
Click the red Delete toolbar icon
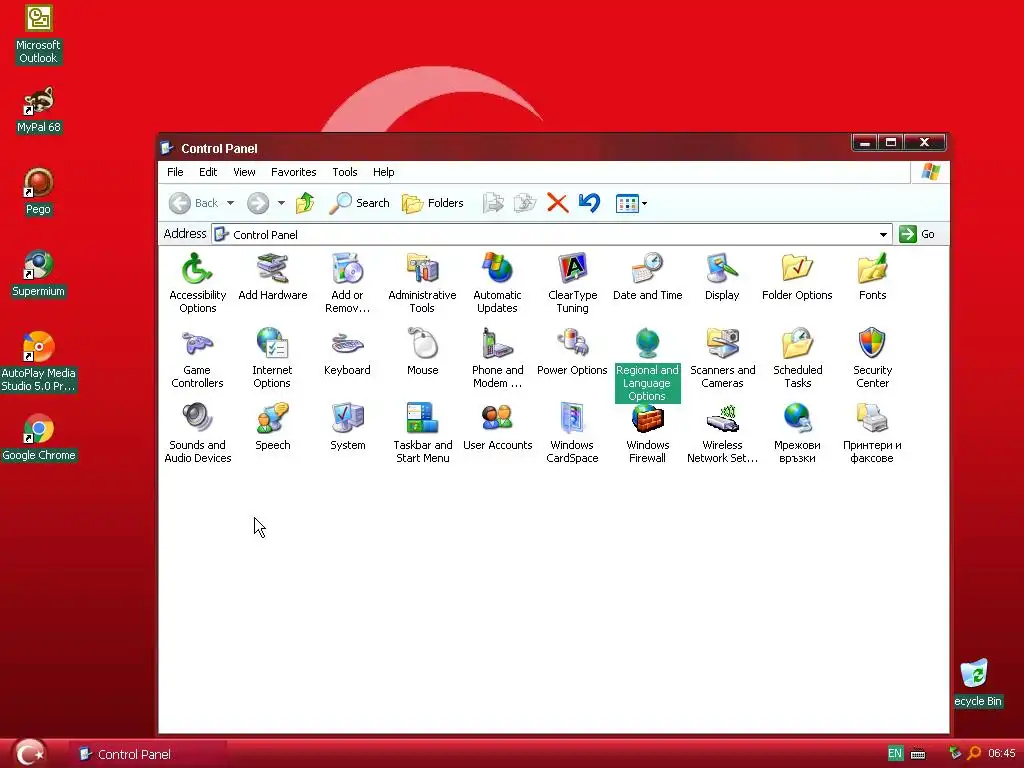pos(557,203)
